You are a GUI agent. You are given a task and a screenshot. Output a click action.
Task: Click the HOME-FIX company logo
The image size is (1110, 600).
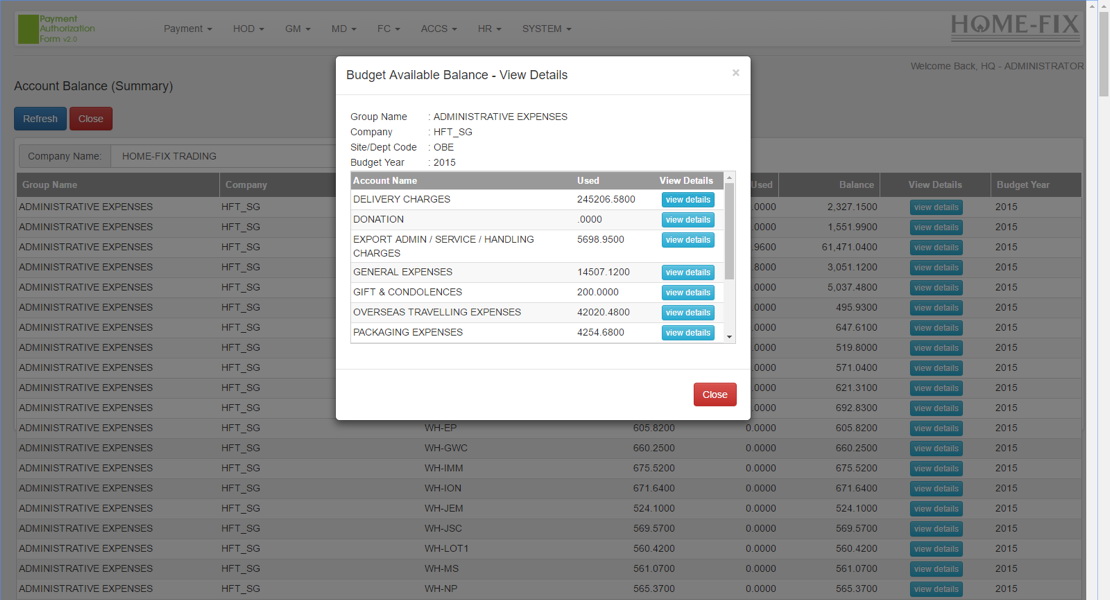click(1015, 24)
